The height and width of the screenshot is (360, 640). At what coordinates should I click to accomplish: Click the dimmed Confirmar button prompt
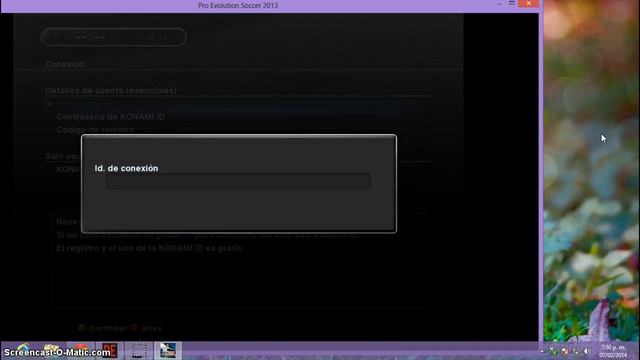click(103, 328)
